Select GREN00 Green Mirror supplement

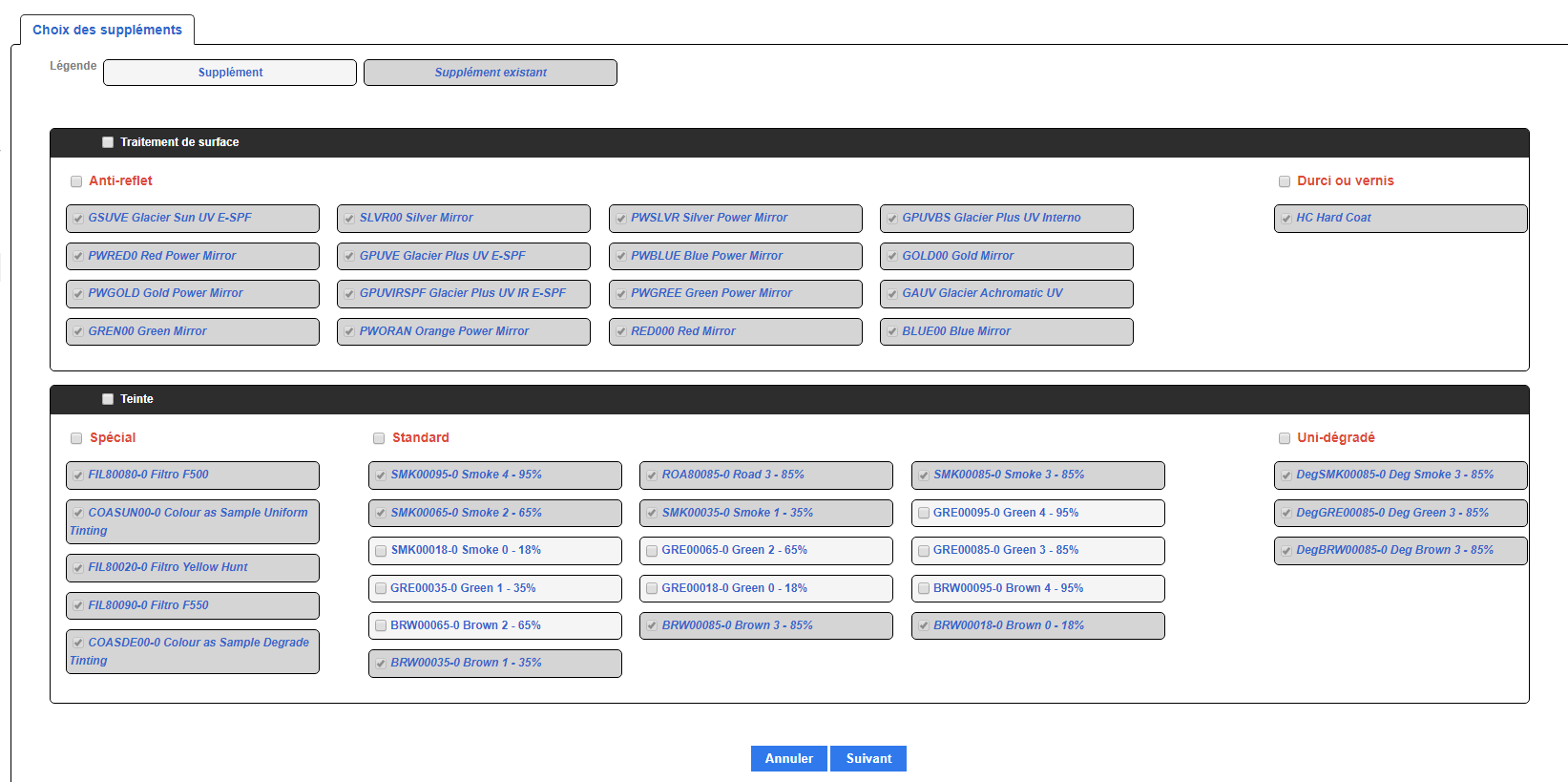pyautogui.click(x=193, y=331)
